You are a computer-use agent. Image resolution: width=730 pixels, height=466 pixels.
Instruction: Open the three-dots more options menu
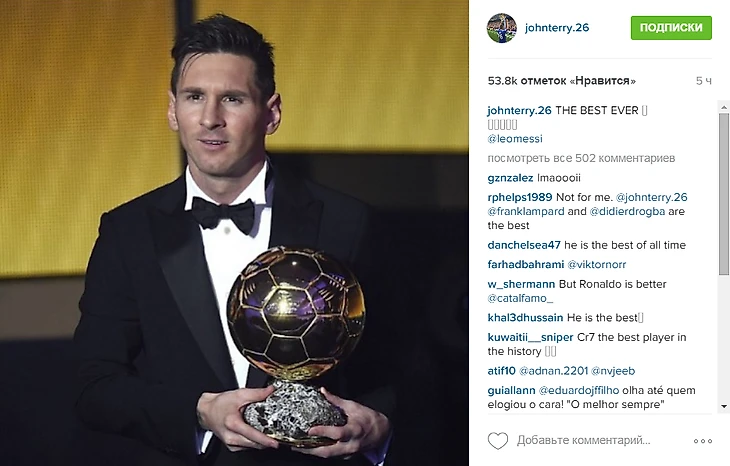(703, 441)
